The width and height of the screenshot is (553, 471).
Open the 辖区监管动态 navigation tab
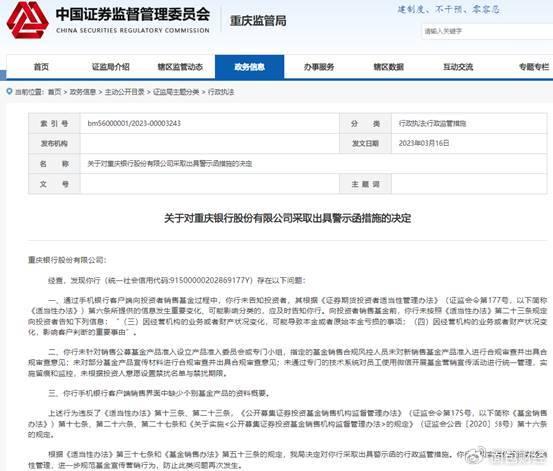pyautogui.click(x=180, y=67)
